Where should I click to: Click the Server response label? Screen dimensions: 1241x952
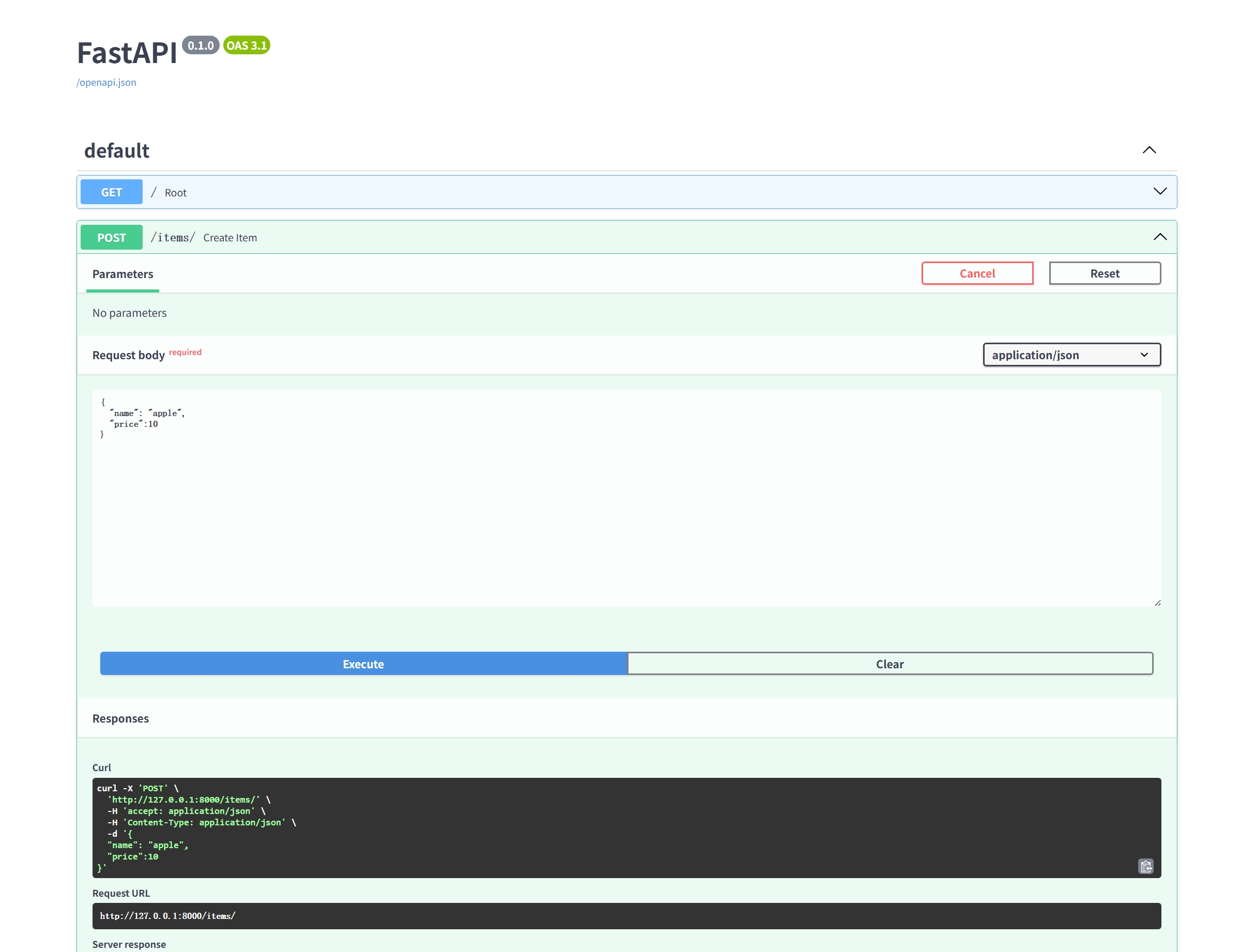pos(129,944)
